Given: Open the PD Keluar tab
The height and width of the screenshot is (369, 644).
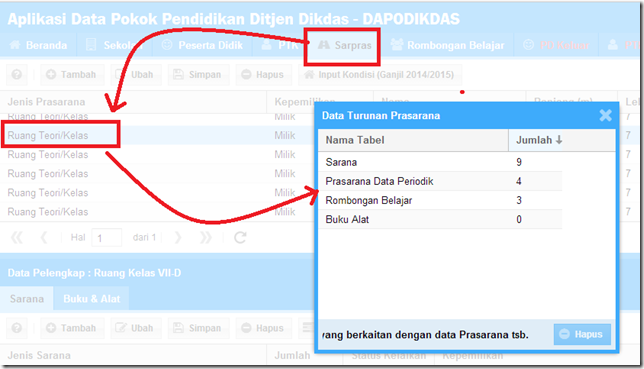Looking at the screenshot, I should [556, 45].
